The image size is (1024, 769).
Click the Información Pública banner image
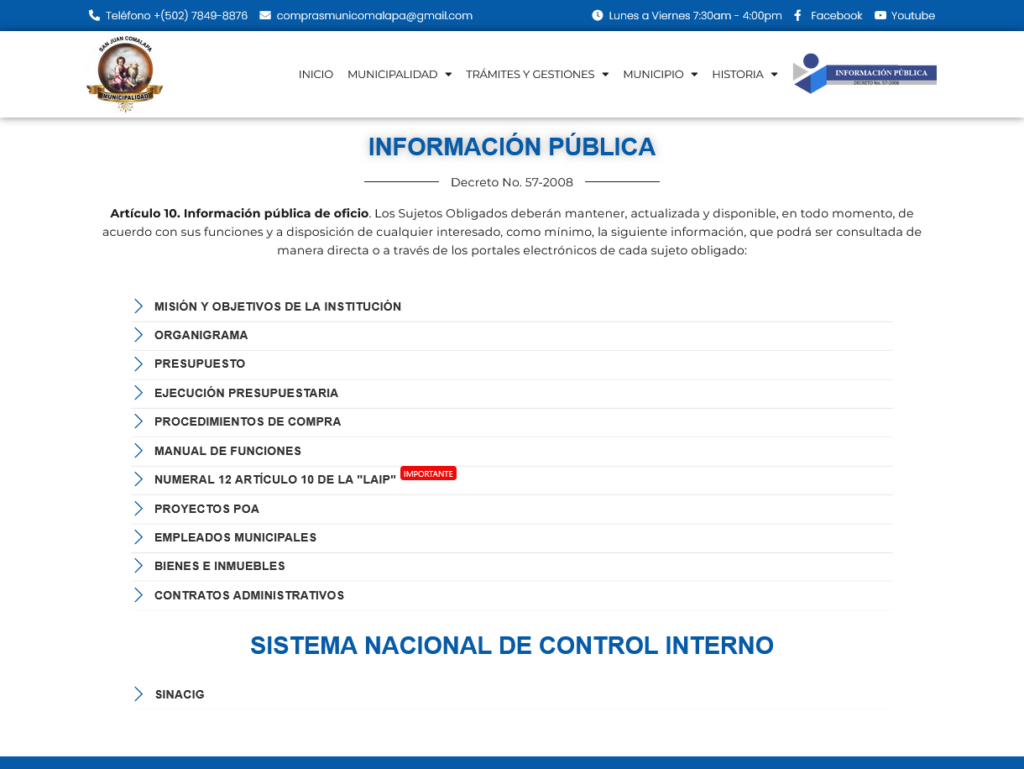(x=864, y=74)
